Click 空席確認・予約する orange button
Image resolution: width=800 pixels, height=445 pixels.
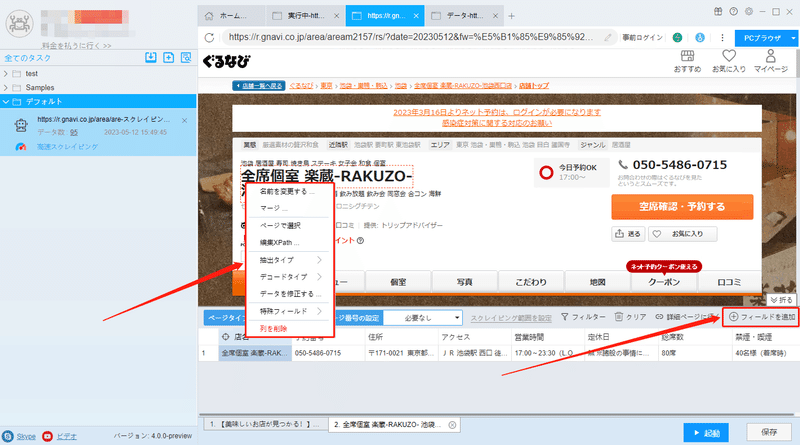682,207
